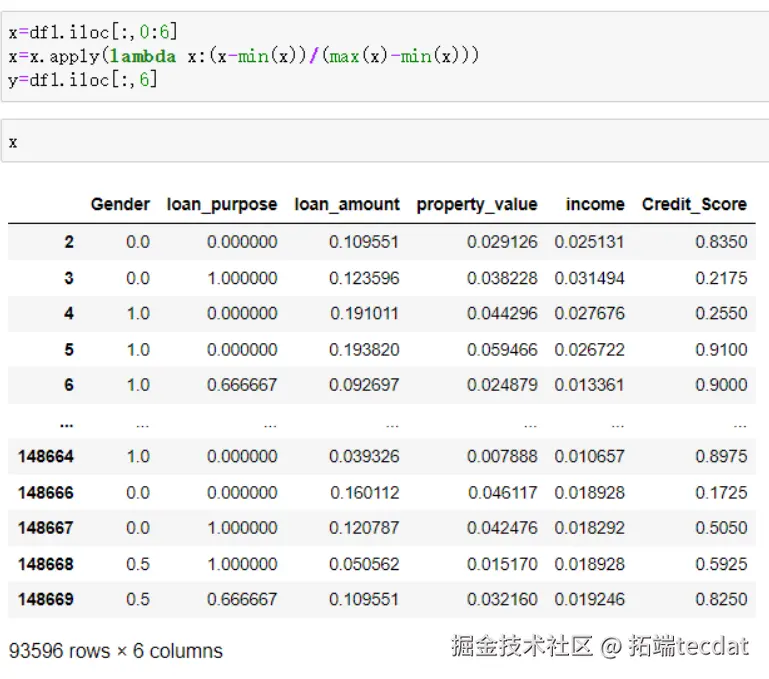Click the first code cell with x=df1.iloc
The height and width of the screenshot is (679, 769).
[385, 56]
